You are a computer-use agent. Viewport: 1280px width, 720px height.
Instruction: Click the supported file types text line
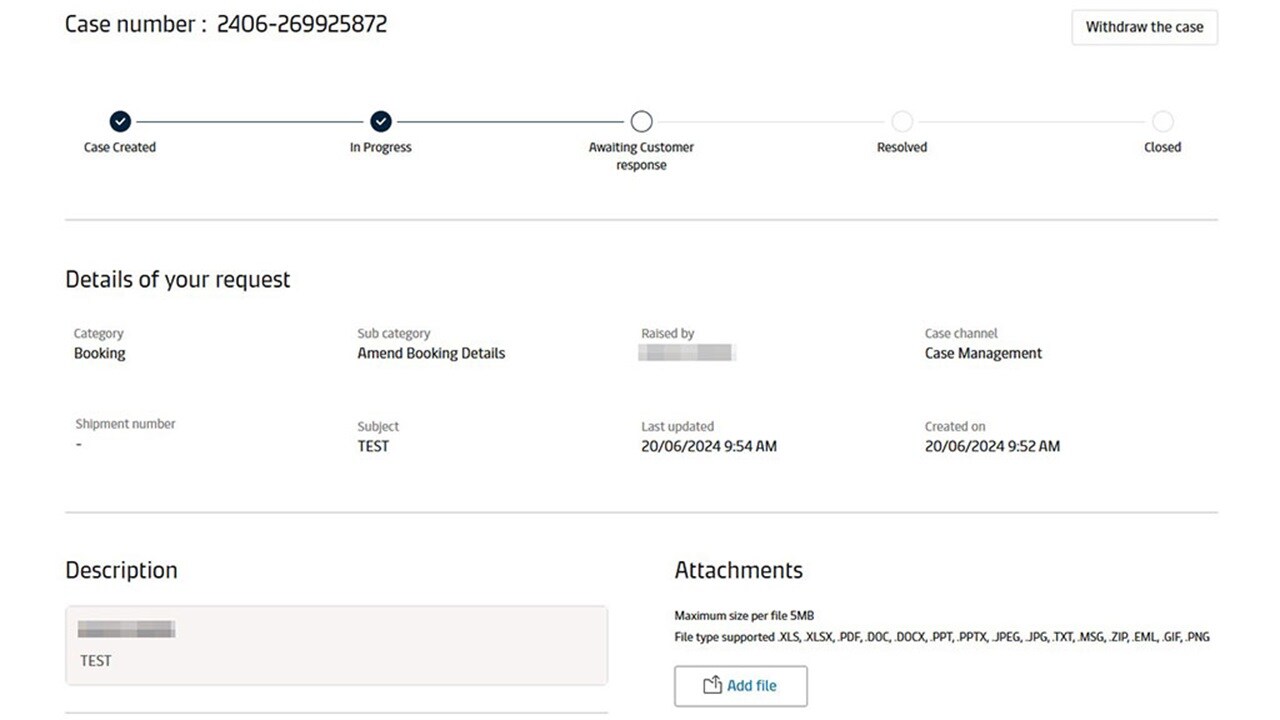[942, 637]
